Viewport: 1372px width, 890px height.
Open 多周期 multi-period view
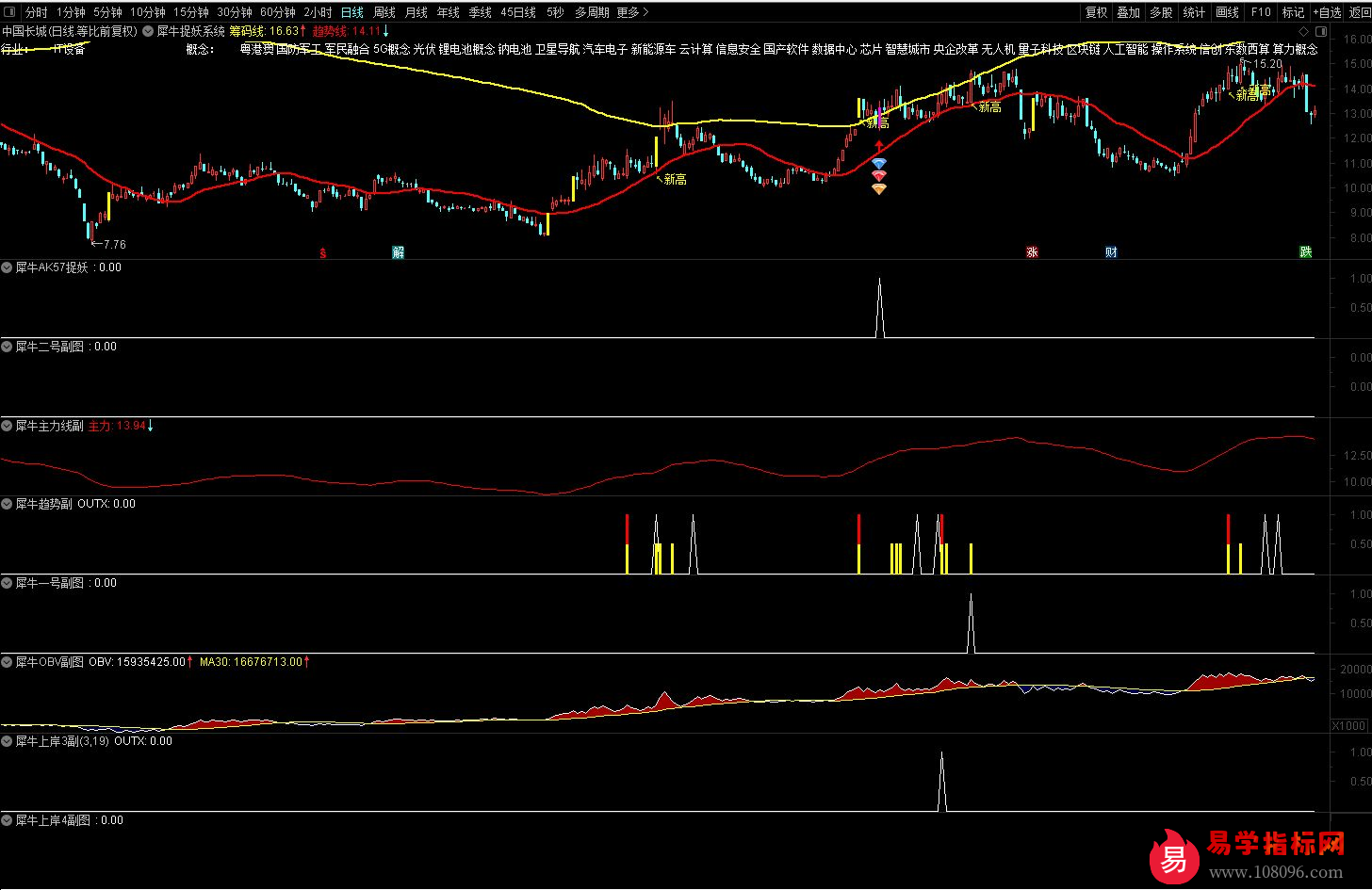(x=593, y=12)
